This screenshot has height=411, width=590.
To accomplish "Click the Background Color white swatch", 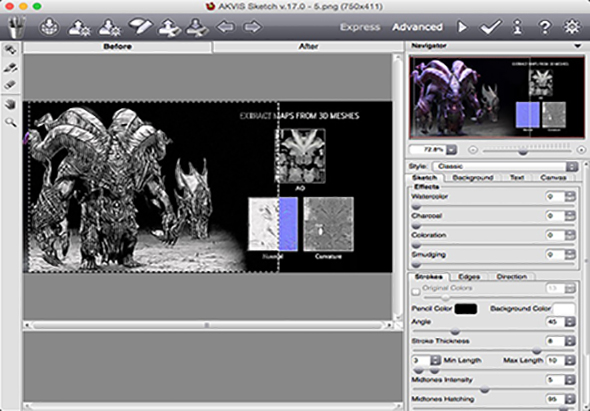I will 564,309.
